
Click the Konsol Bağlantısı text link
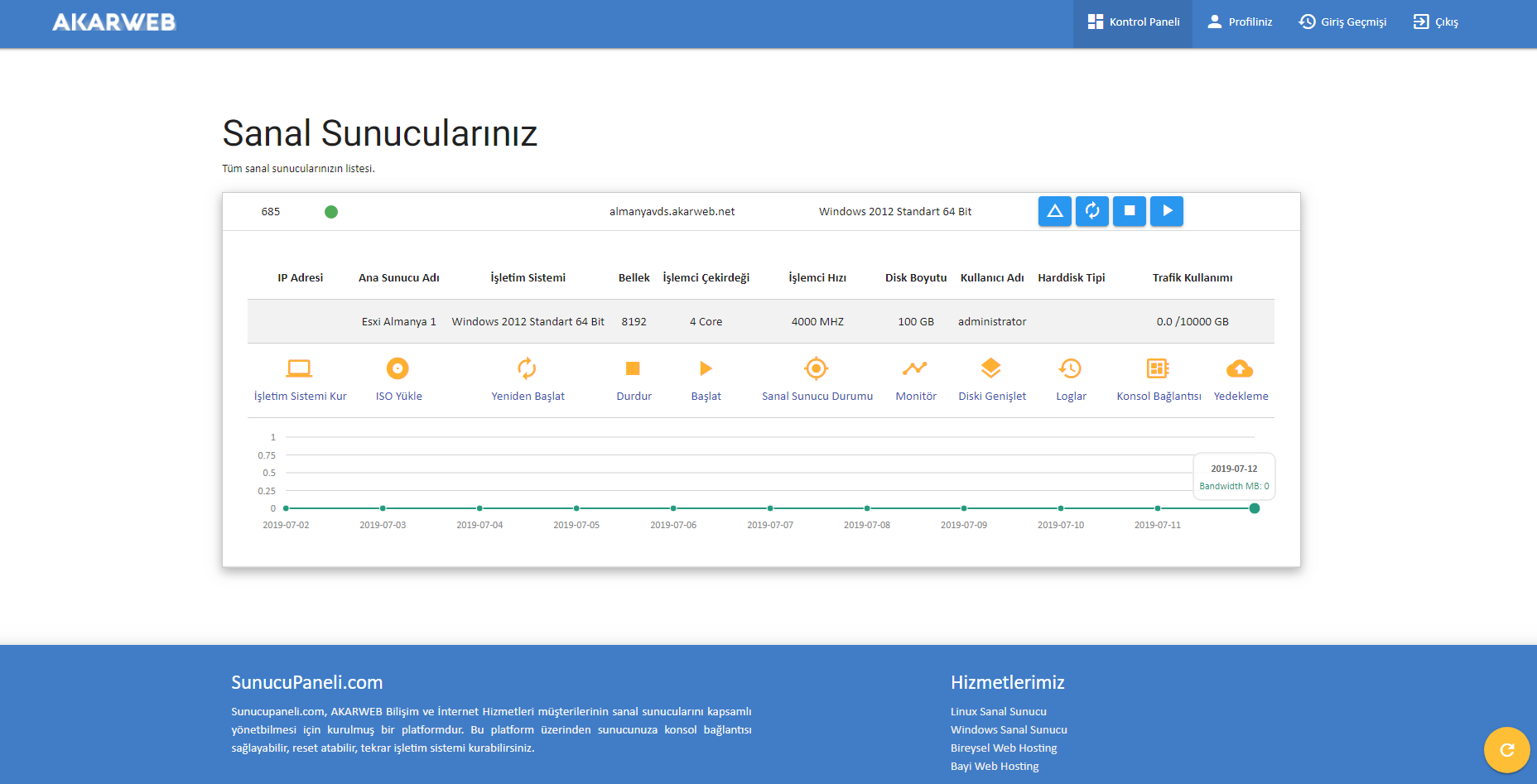[x=1159, y=397]
